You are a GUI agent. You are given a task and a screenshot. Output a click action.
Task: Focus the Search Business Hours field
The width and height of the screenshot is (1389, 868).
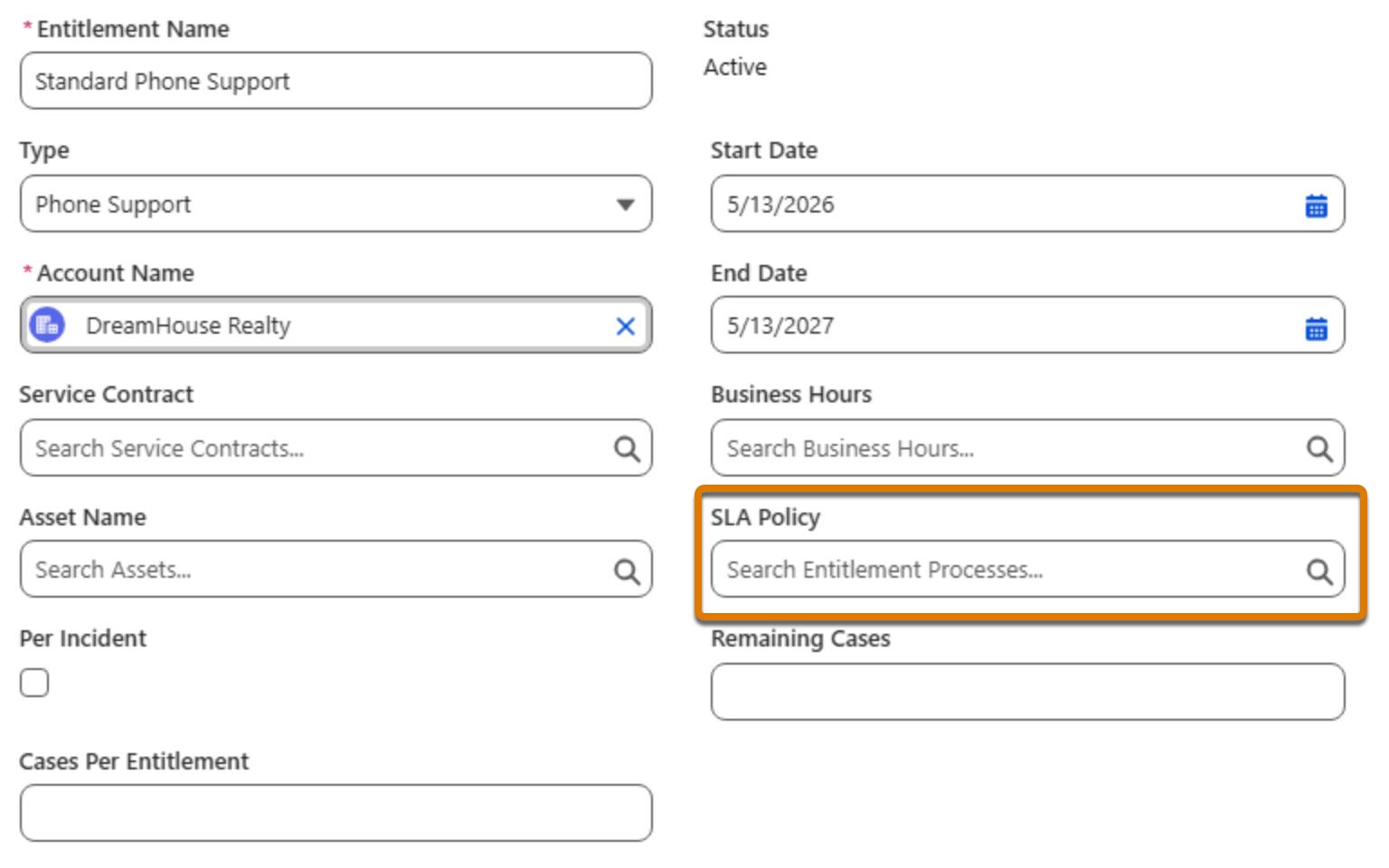[x=1027, y=448]
